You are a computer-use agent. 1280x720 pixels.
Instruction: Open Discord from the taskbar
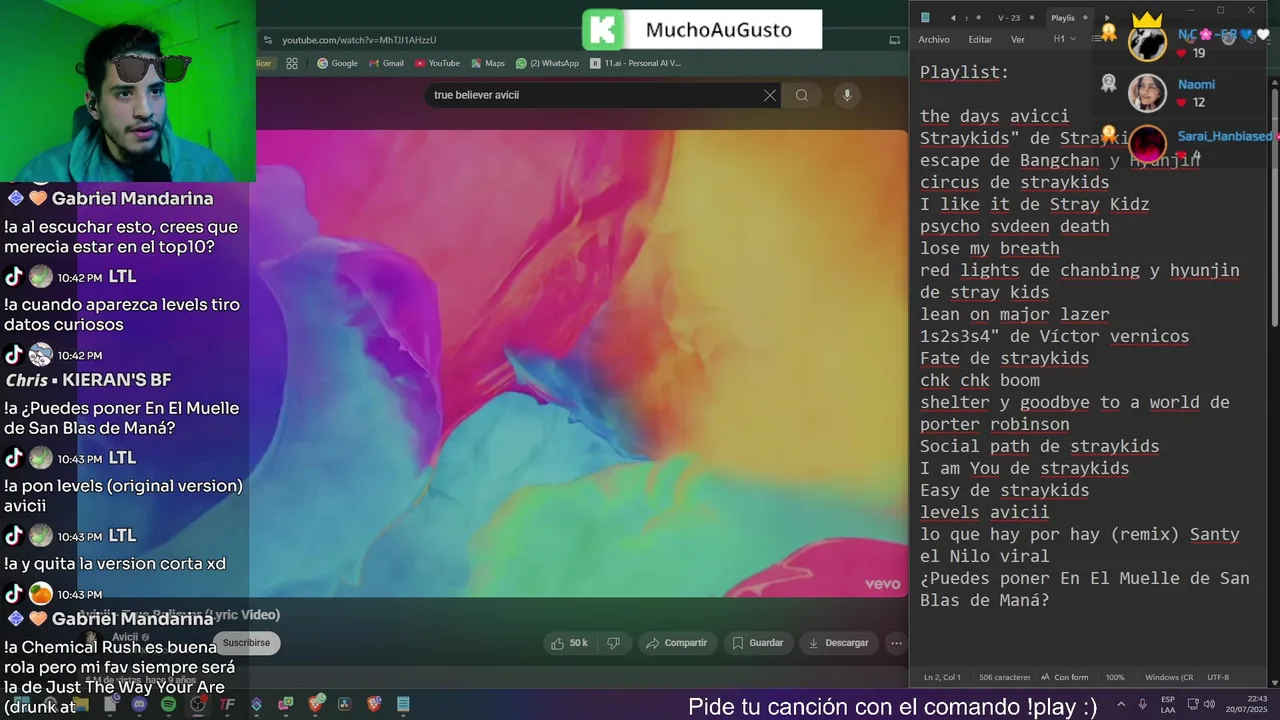coord(138,705)
